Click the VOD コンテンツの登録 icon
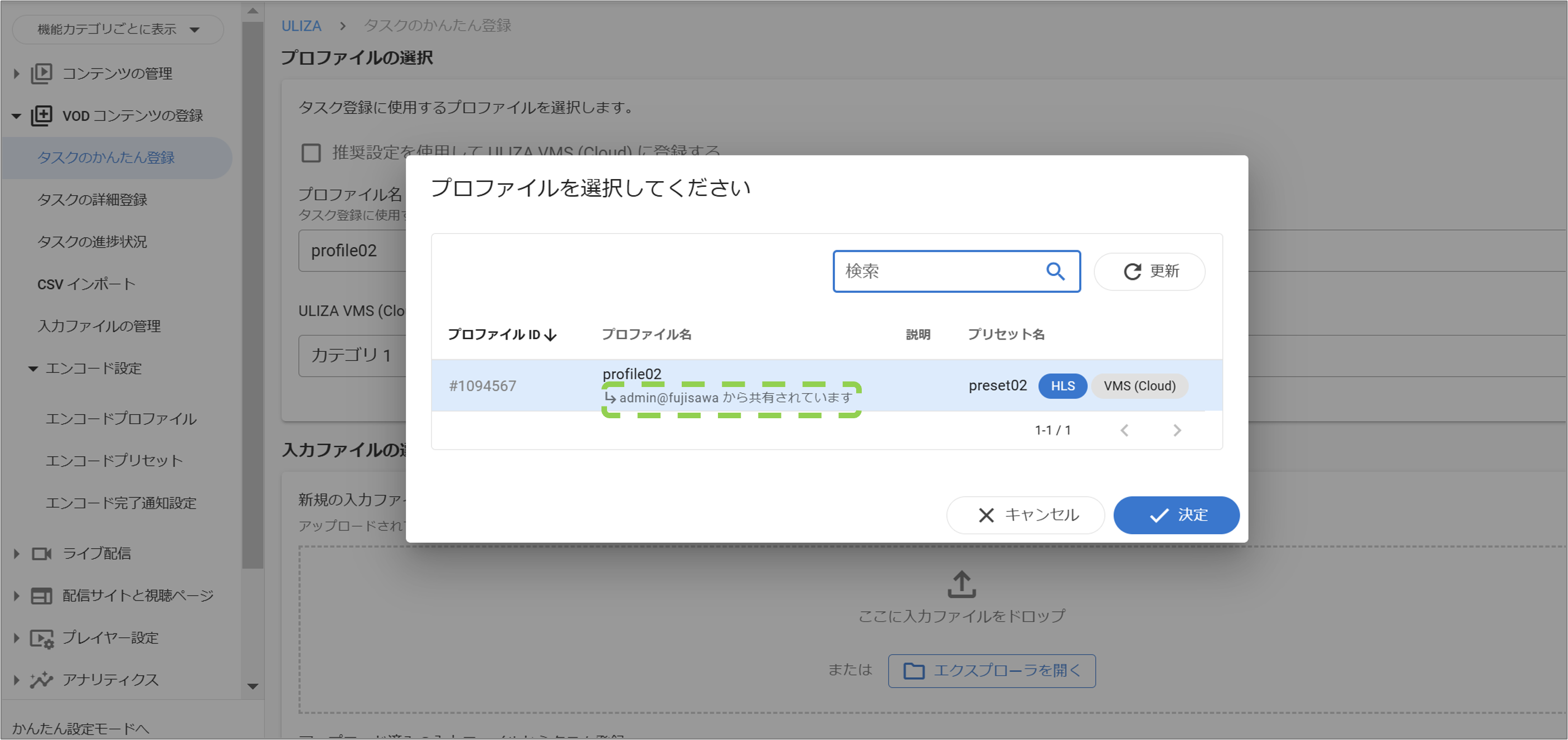This screenshot has width=1568, height=740. click(x=41, y=116)
